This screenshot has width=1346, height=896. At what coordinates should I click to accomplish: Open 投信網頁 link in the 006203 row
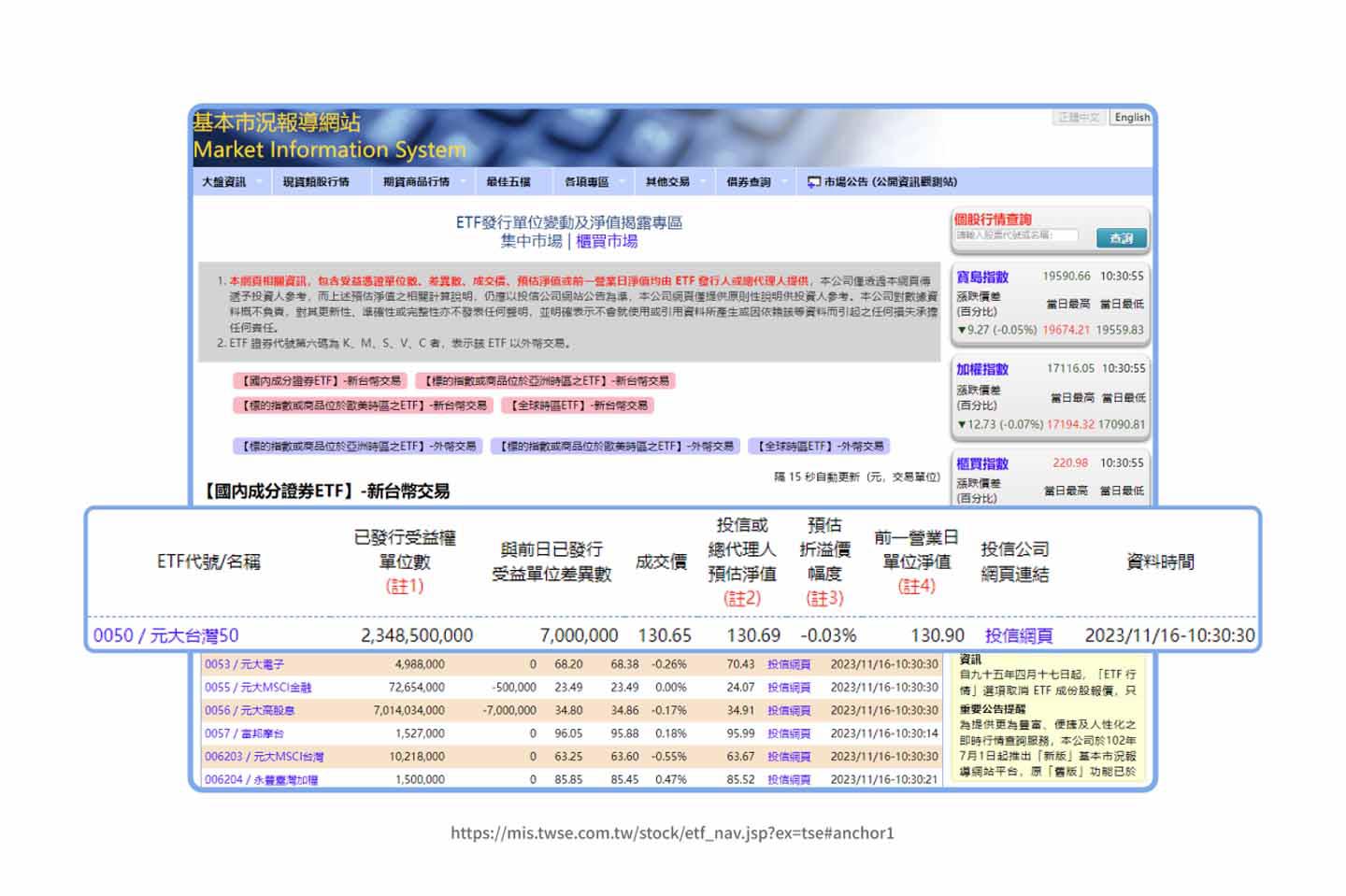(789, 757)
